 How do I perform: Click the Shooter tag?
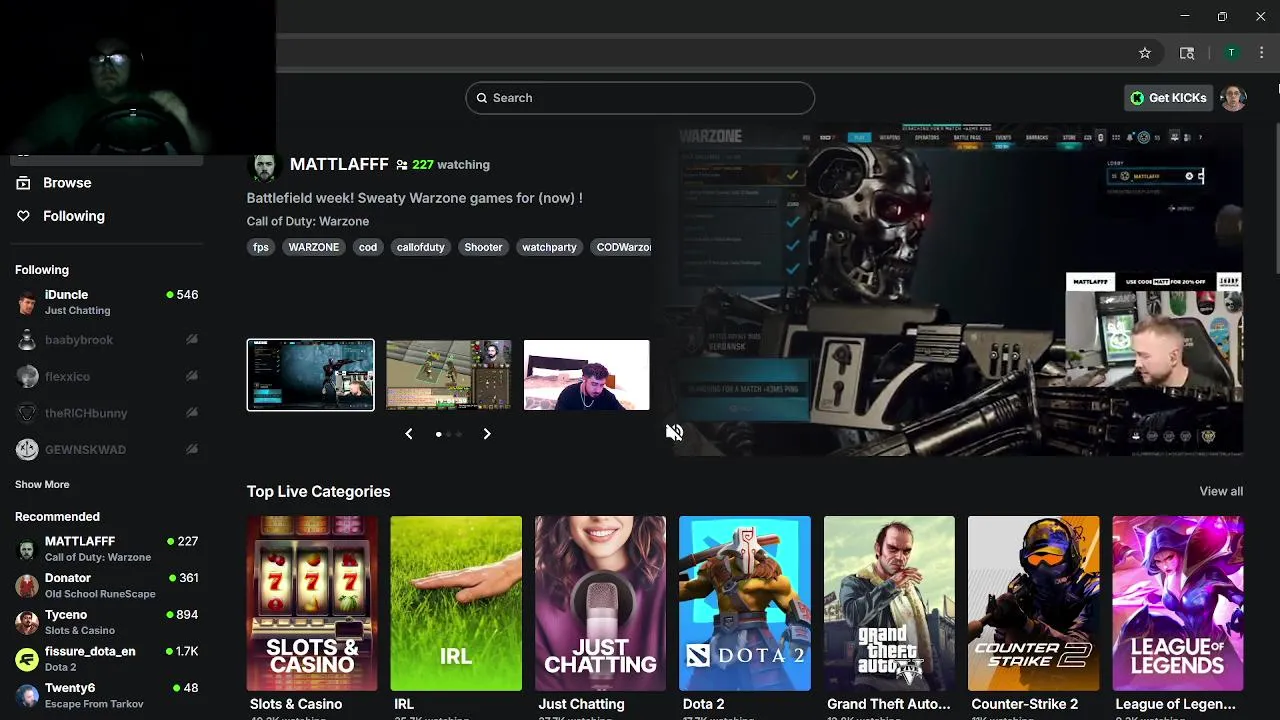(x=483, y=247)
